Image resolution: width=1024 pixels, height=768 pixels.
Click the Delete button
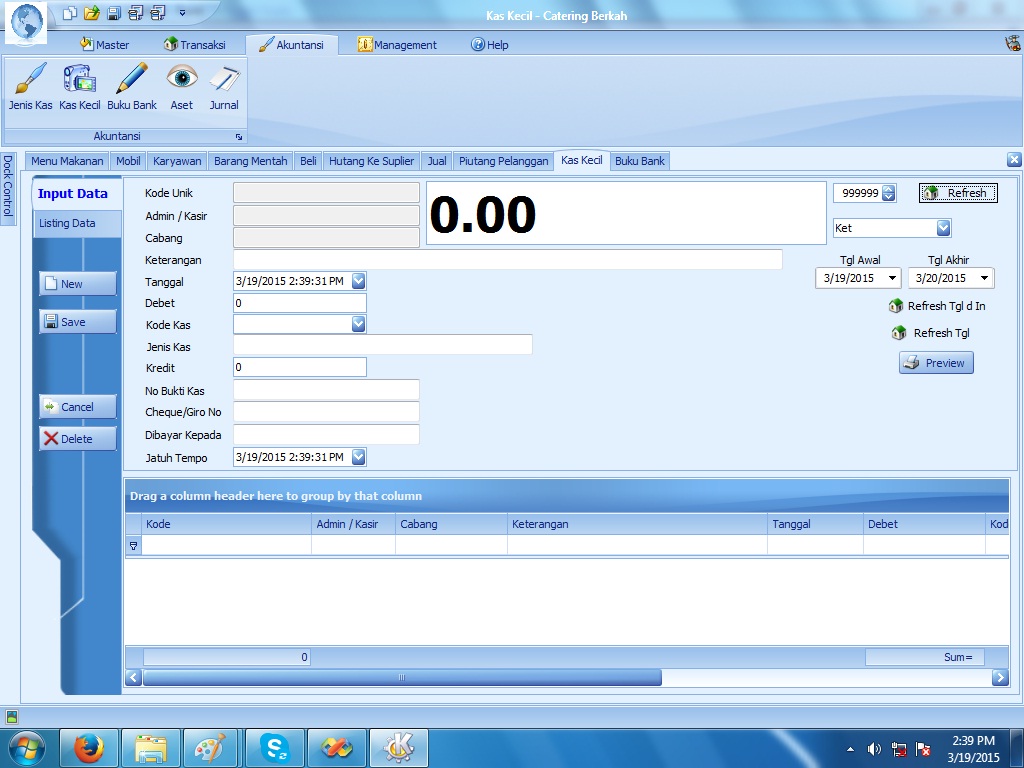click(x=78, y=439)
